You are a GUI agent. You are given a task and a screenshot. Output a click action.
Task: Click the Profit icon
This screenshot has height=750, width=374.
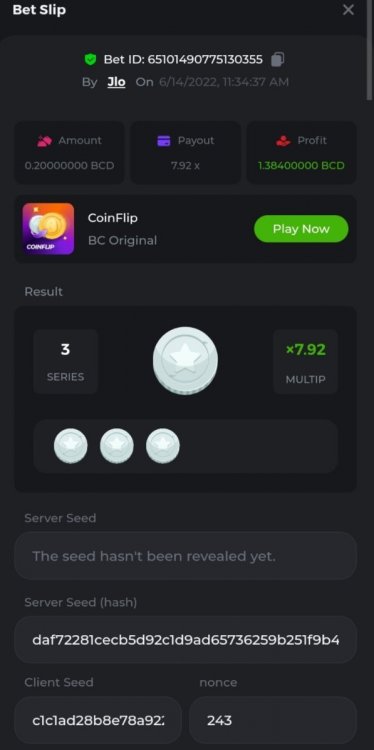point(283,141)
